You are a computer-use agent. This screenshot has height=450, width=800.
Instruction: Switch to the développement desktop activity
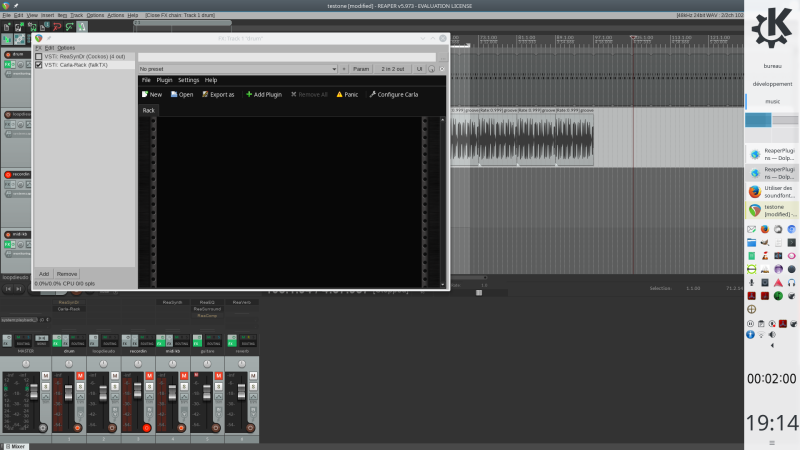pyautogui.click(x=772, y=84)
